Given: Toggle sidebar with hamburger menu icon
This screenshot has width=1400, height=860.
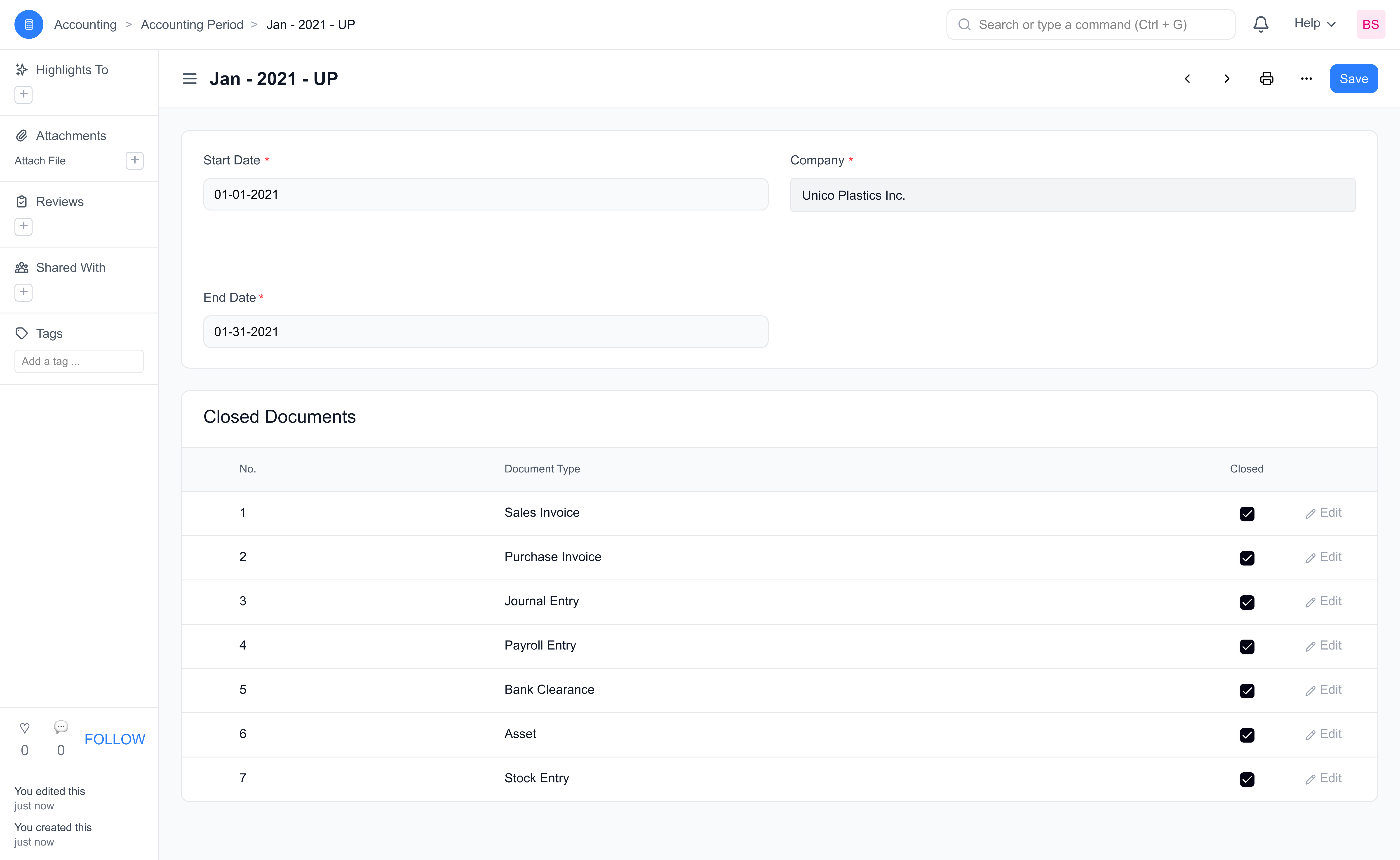Looking at the screenshot, I should 190,79.
